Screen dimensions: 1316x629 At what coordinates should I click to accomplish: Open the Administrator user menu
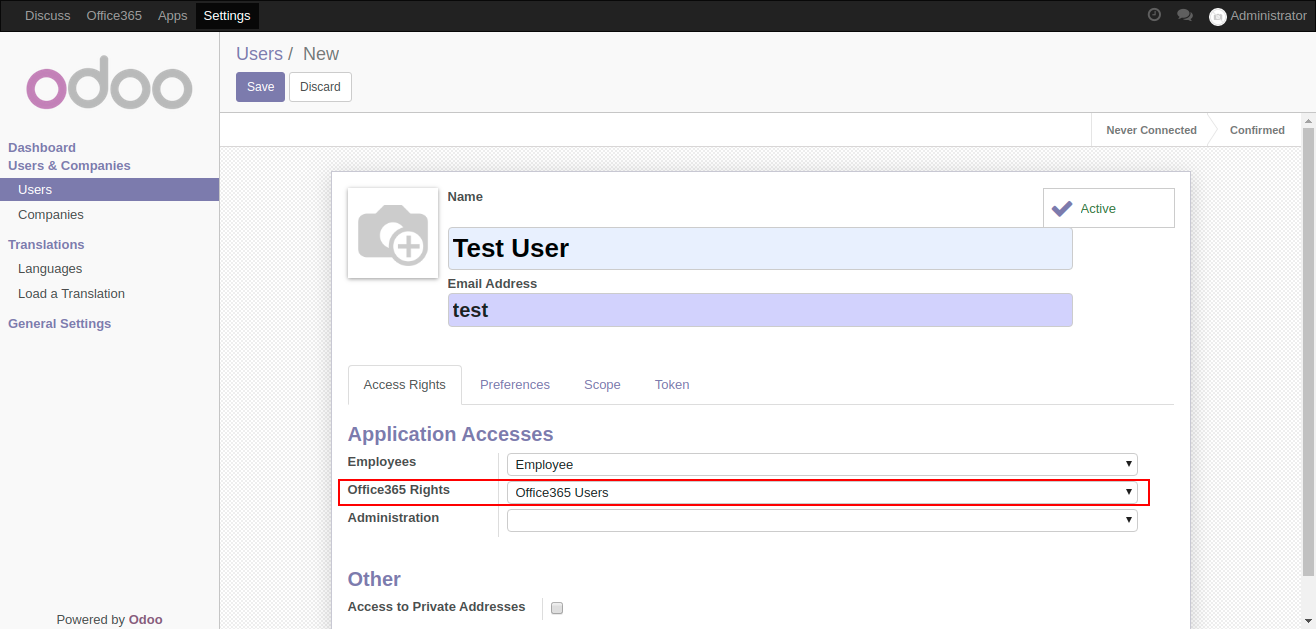click(x=1258, y=15)
